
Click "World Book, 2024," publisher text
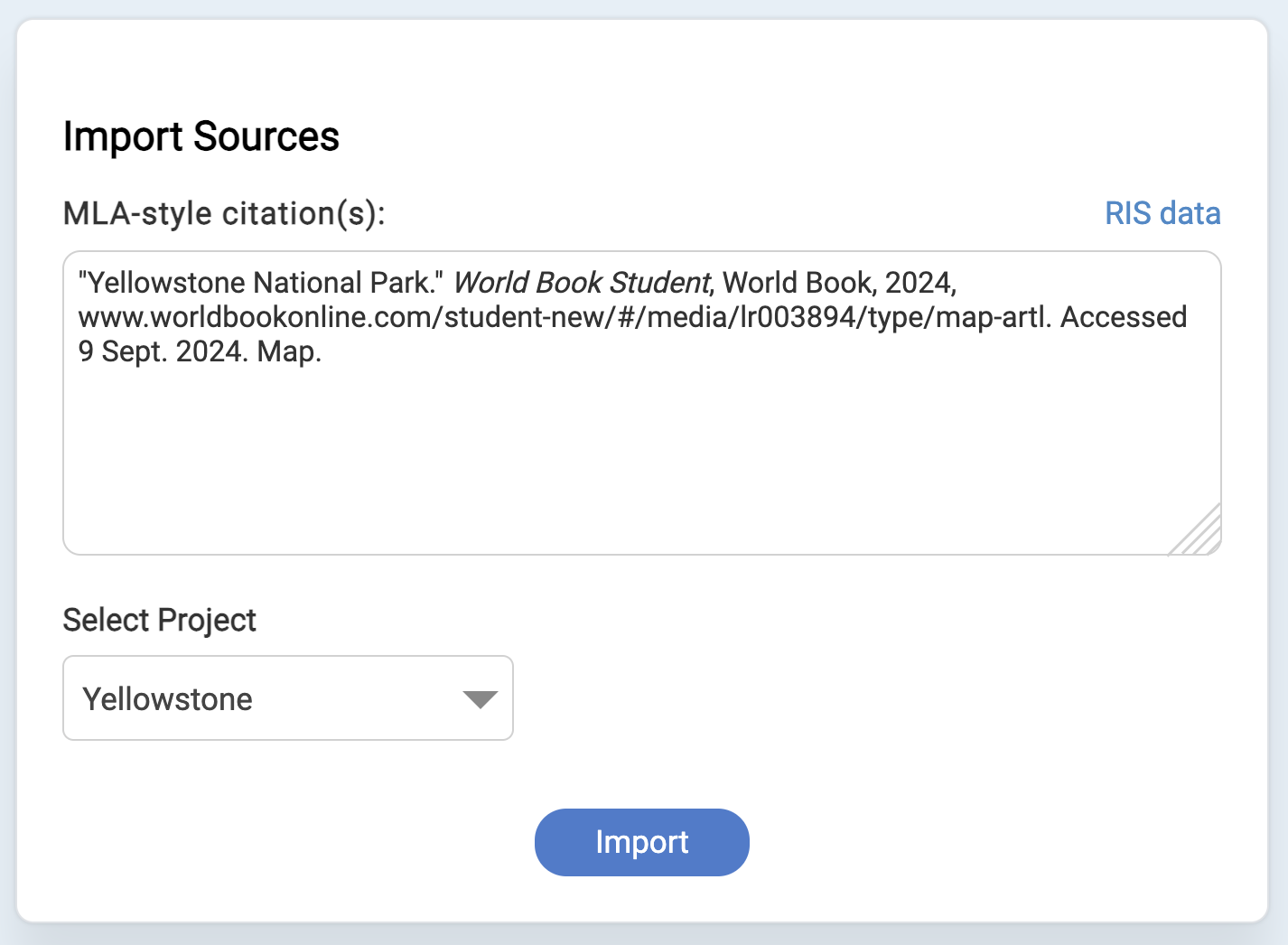point(839,283)
